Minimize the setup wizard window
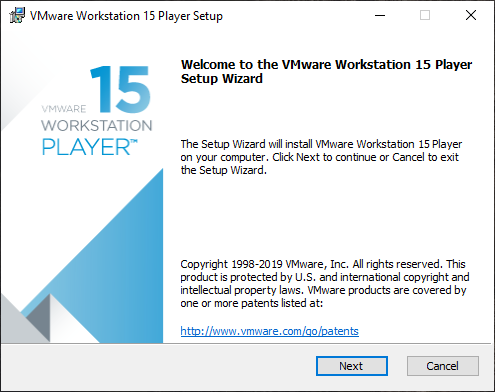This screenshot has height=392, width=495. pos(380,15)
